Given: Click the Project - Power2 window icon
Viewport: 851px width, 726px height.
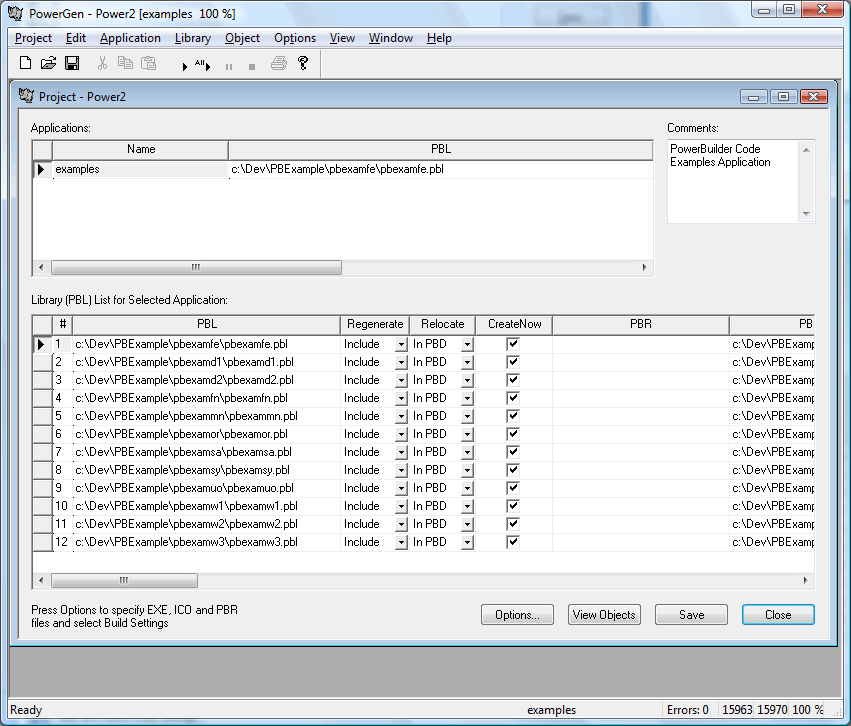Looking at the screenshot, I should [x=26, y=95].
